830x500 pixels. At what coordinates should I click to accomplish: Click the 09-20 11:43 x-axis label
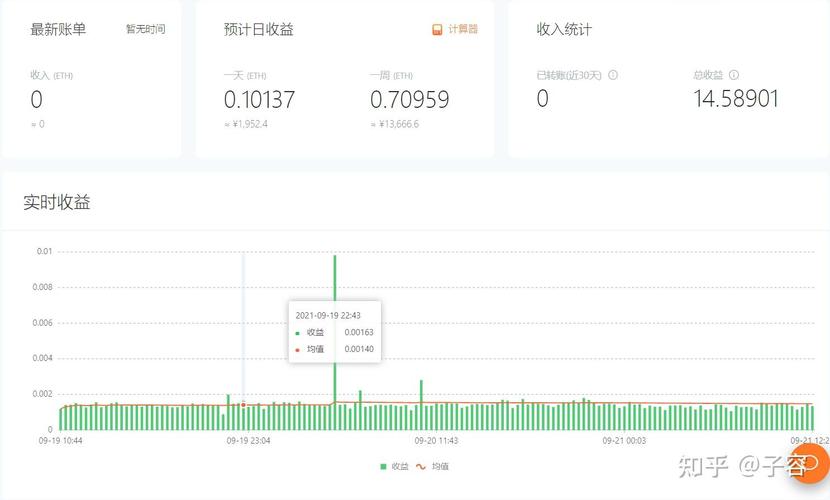pos(436,440)
